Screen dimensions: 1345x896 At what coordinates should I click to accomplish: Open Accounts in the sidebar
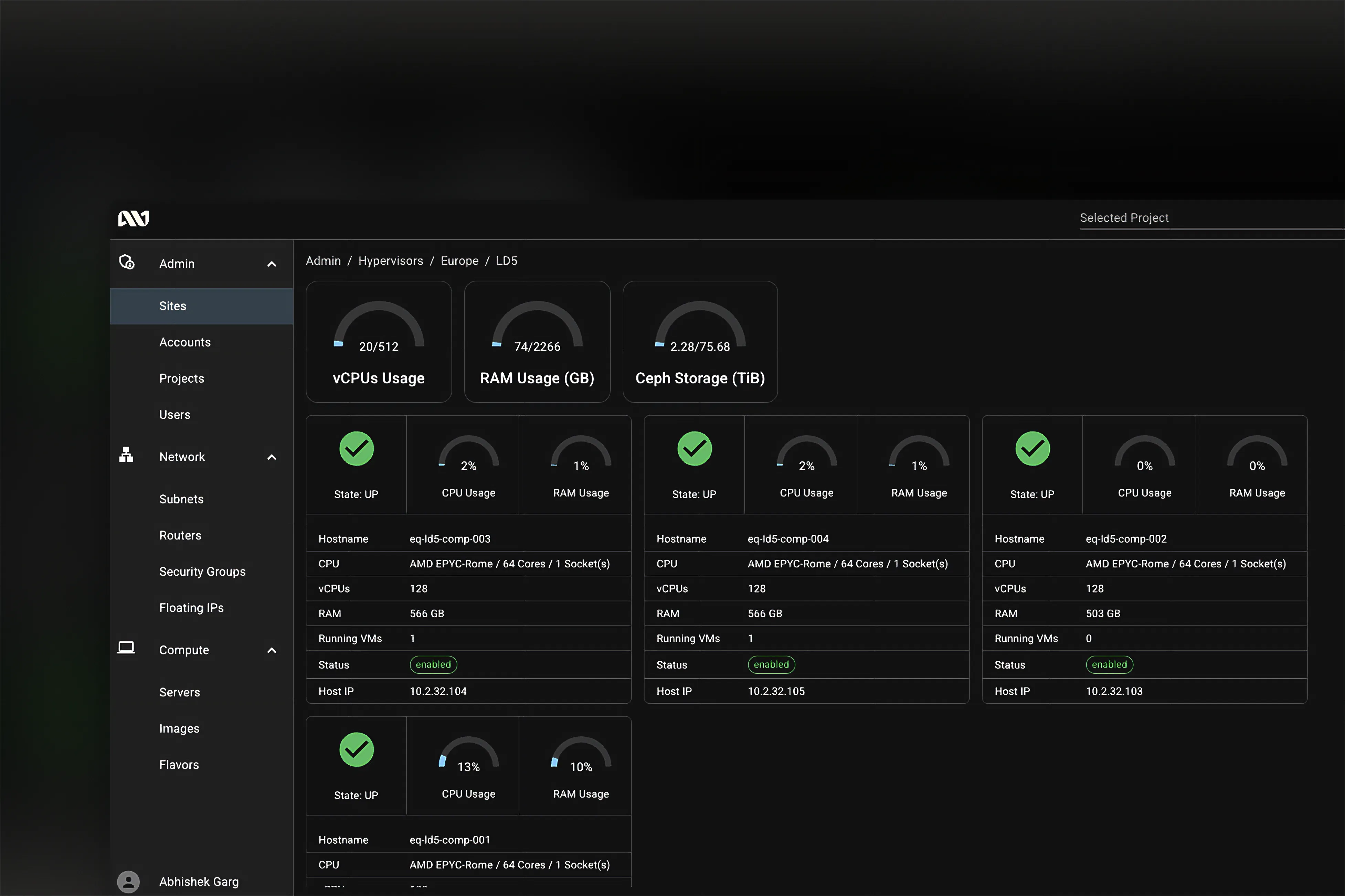coord(202,342)
